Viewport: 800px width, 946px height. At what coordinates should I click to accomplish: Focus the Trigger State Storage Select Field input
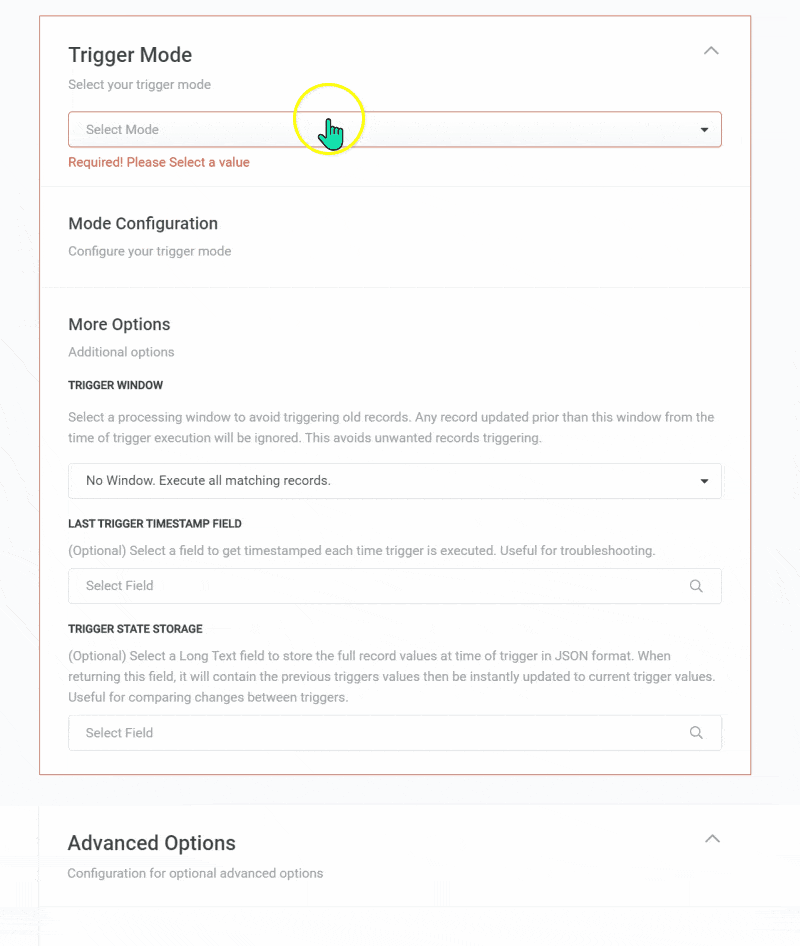370,733
